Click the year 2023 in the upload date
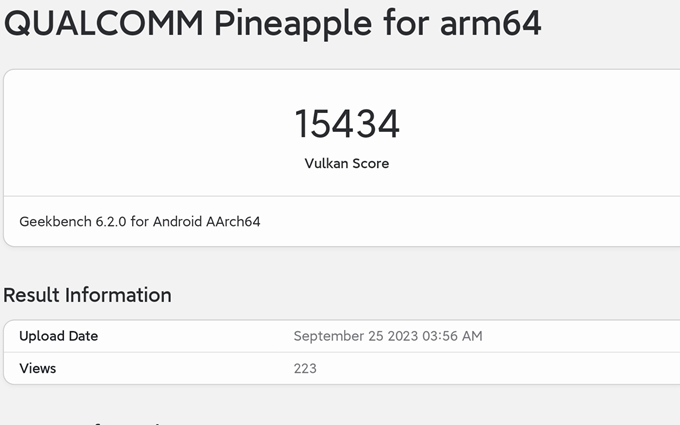 [403, 336]
